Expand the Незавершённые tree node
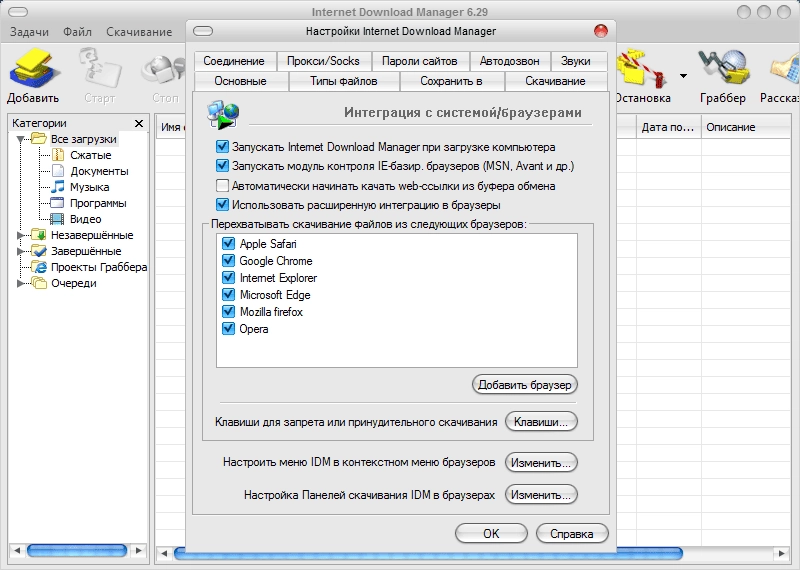The image size is (800, 570). 20,235
